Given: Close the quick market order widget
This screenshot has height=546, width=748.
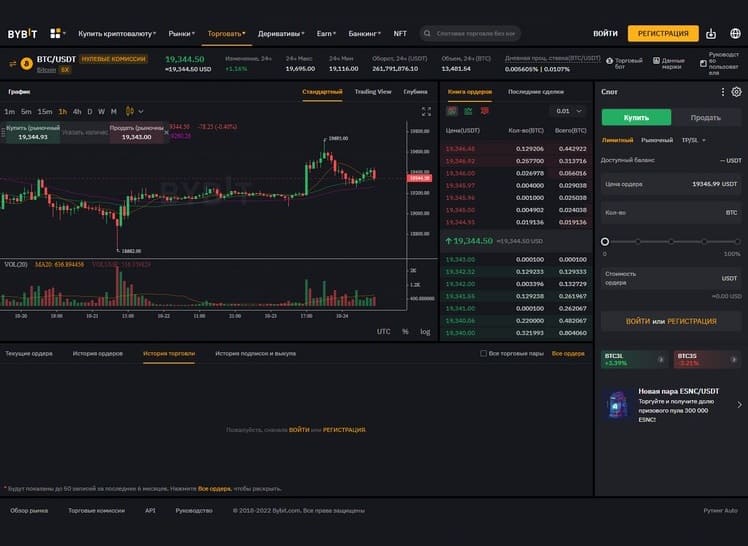Looking at the screenshot, I should (166, 133).
